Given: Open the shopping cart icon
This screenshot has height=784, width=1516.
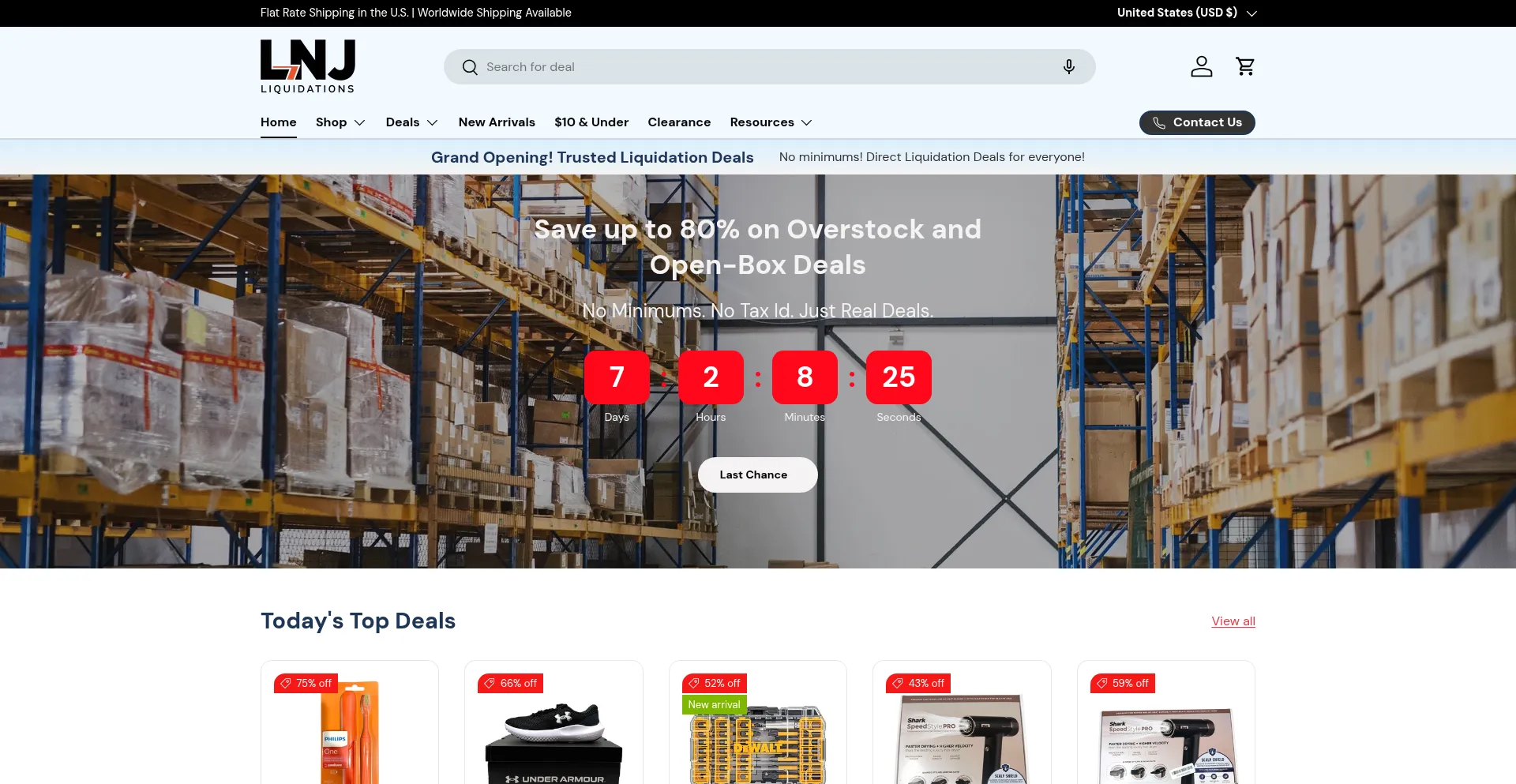Looking at the screenshot, I should point(1245,66).
